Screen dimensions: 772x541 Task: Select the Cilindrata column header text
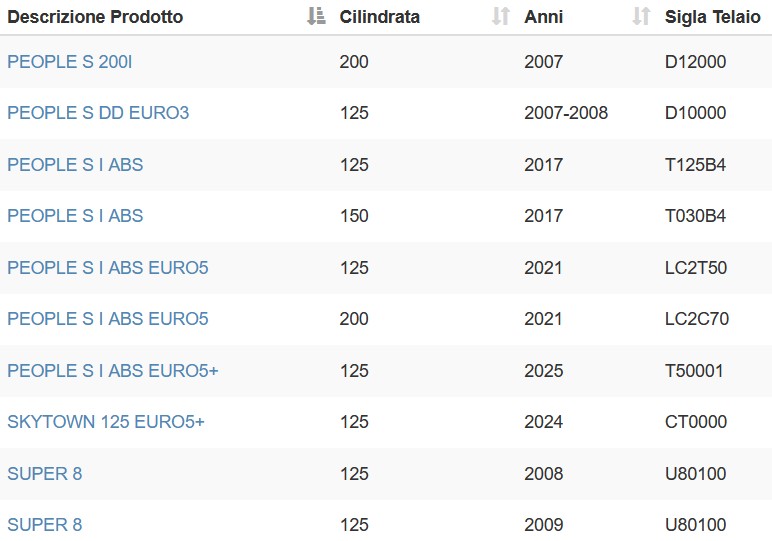tap(380, 17)
